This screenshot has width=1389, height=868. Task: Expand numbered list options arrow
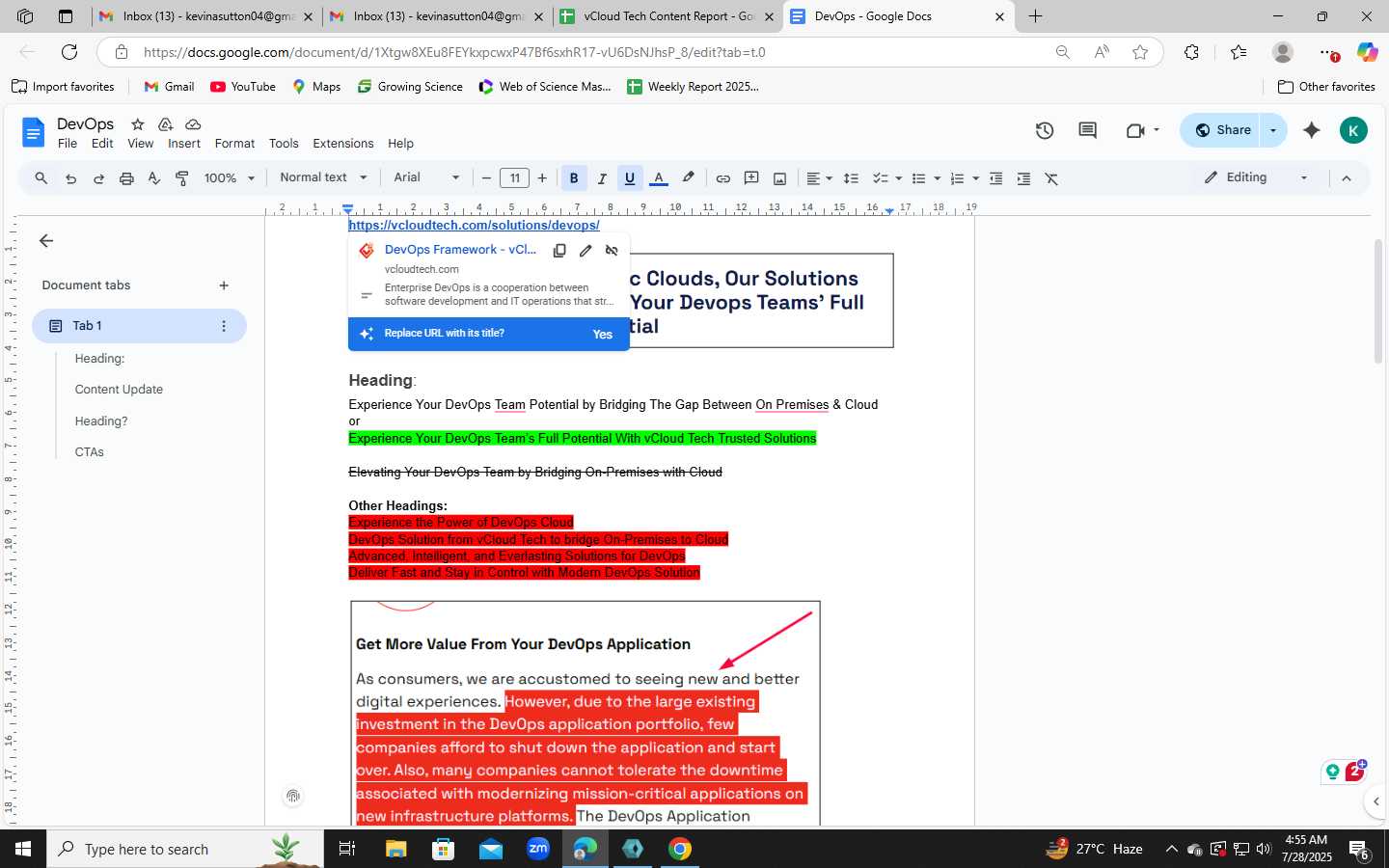tap(975, 178)
